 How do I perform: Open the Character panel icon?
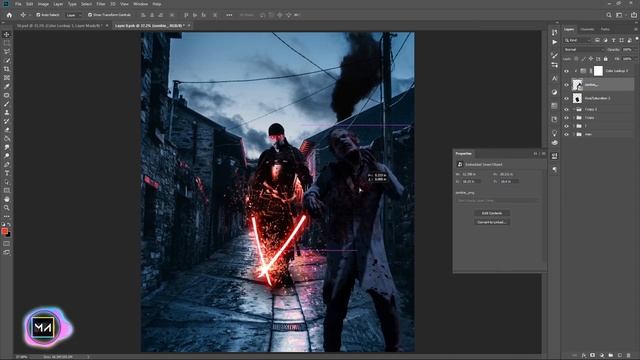pyautogui.click(x=554, y=78)
